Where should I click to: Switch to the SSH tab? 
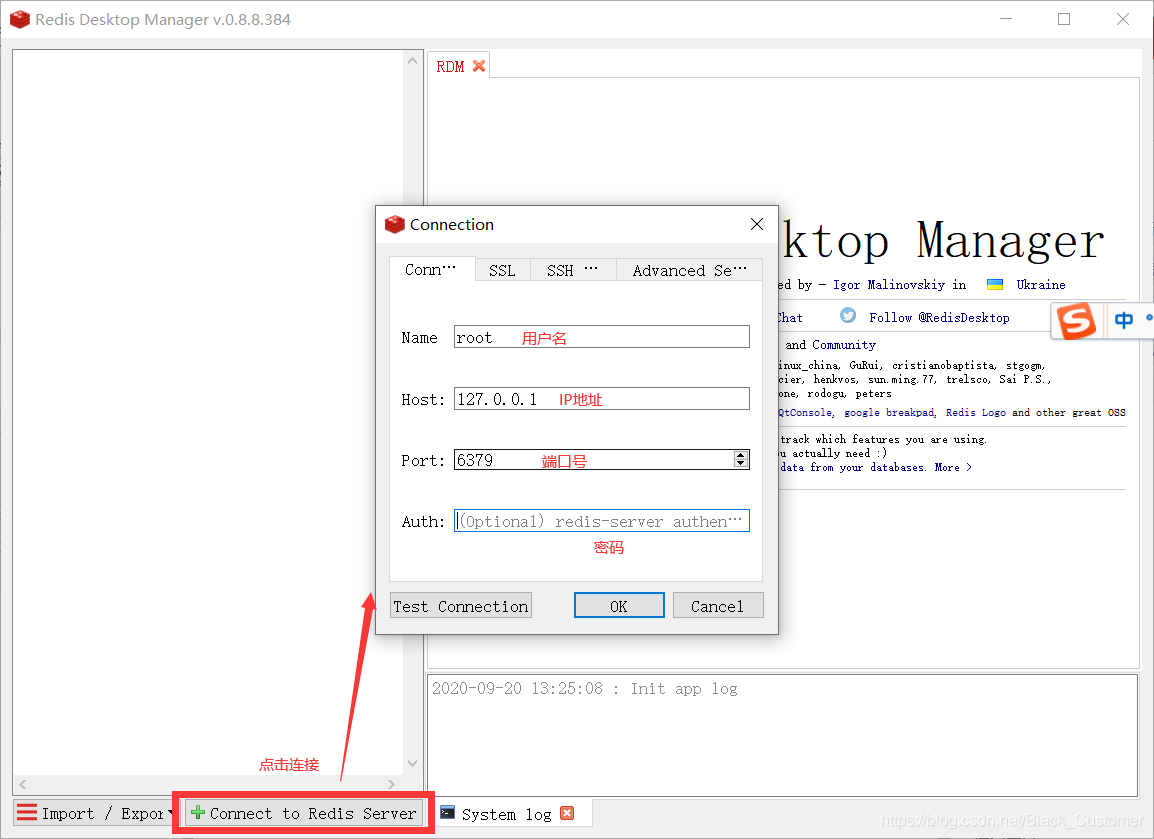(572, 270)
